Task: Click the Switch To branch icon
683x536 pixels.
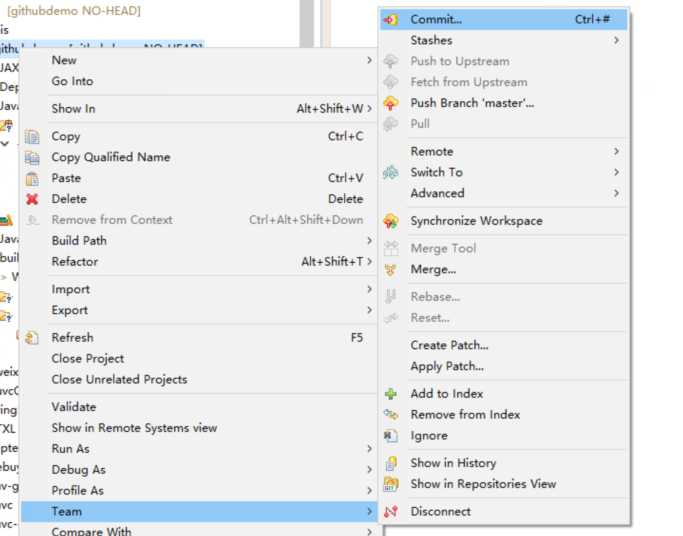Action: [391, 173]
